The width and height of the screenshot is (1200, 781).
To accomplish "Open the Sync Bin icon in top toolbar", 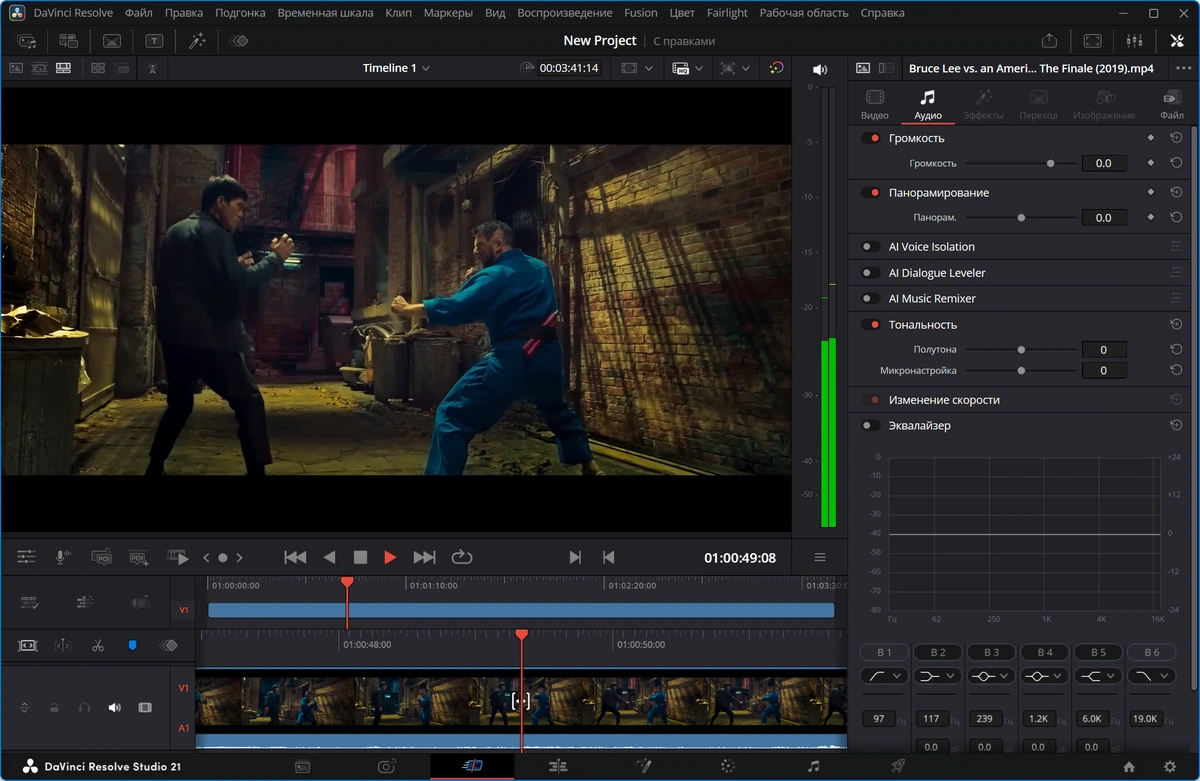I will click(x=68, y=41).
